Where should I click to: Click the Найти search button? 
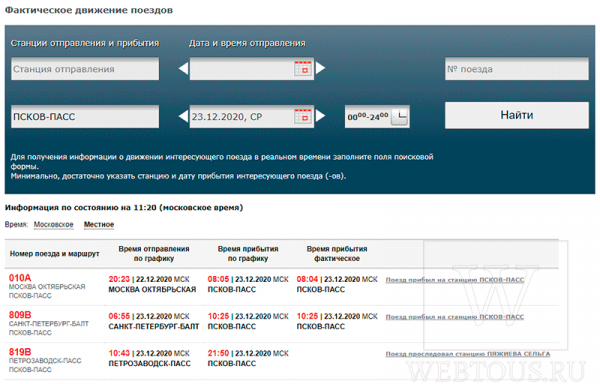pos(517,115)
